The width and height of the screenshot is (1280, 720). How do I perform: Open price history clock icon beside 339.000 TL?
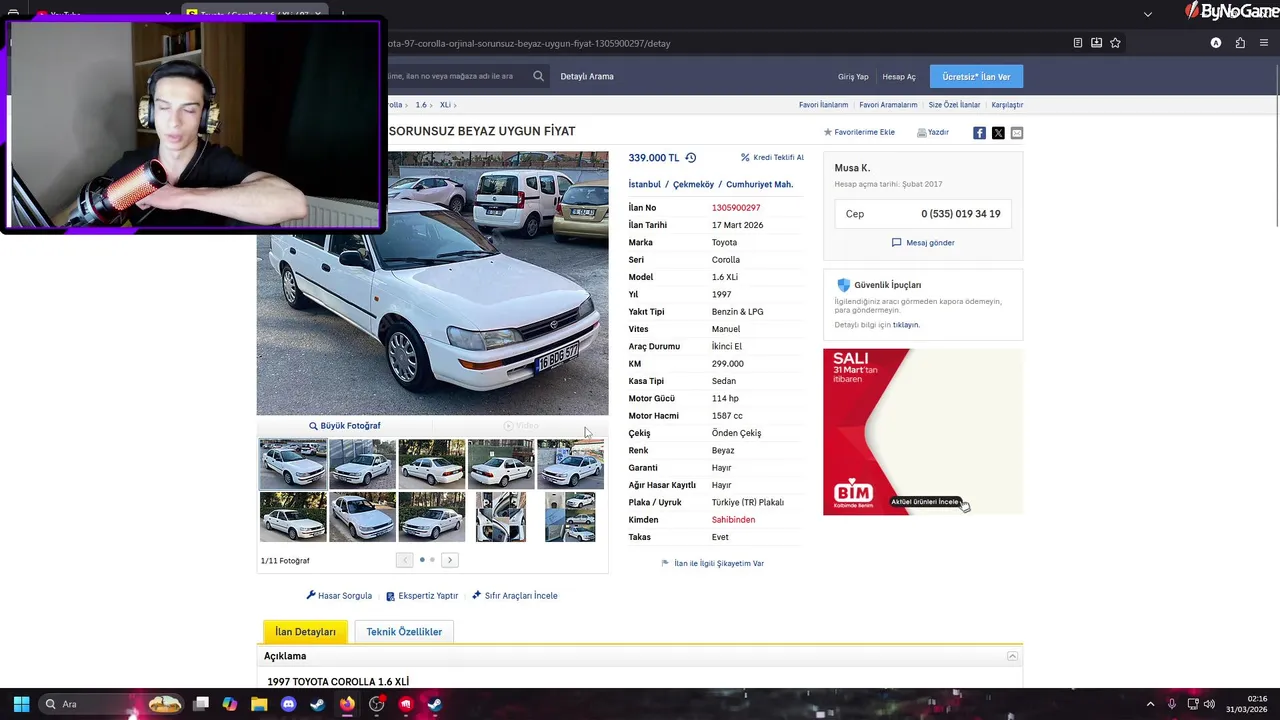pyautogui.click(x=690, y=158)
